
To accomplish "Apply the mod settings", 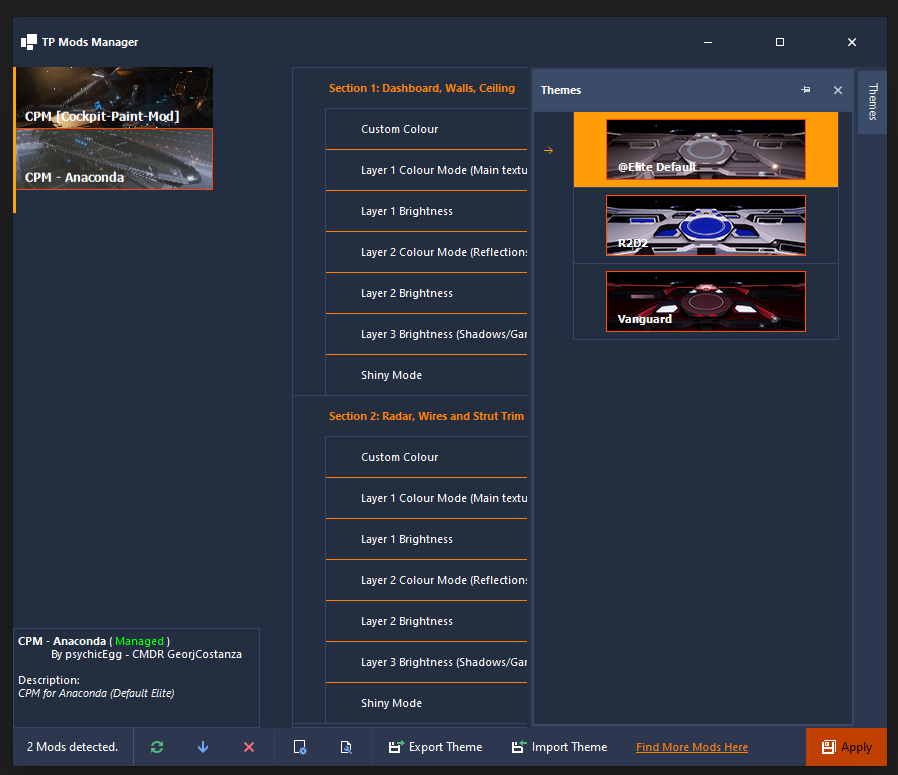I will pos(846,747).
